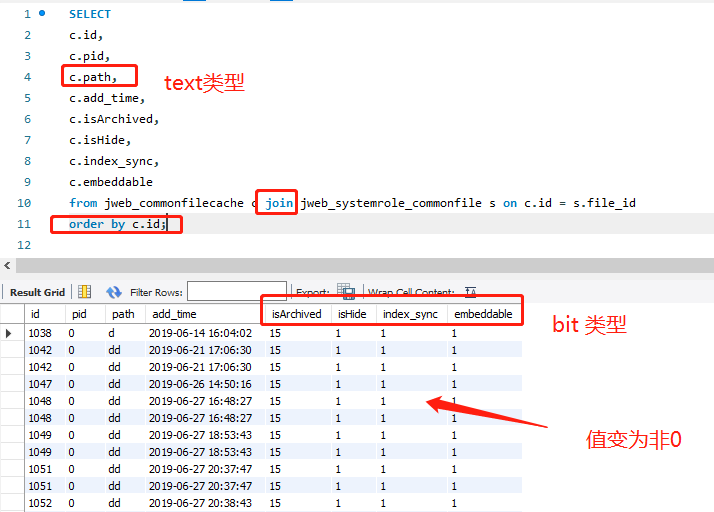Image resolution: width=714 pixels, height=512 pixels.
Task: Click the grid view icon beside Result Grid
Action: pyautogui.click(x=85, y=292)
